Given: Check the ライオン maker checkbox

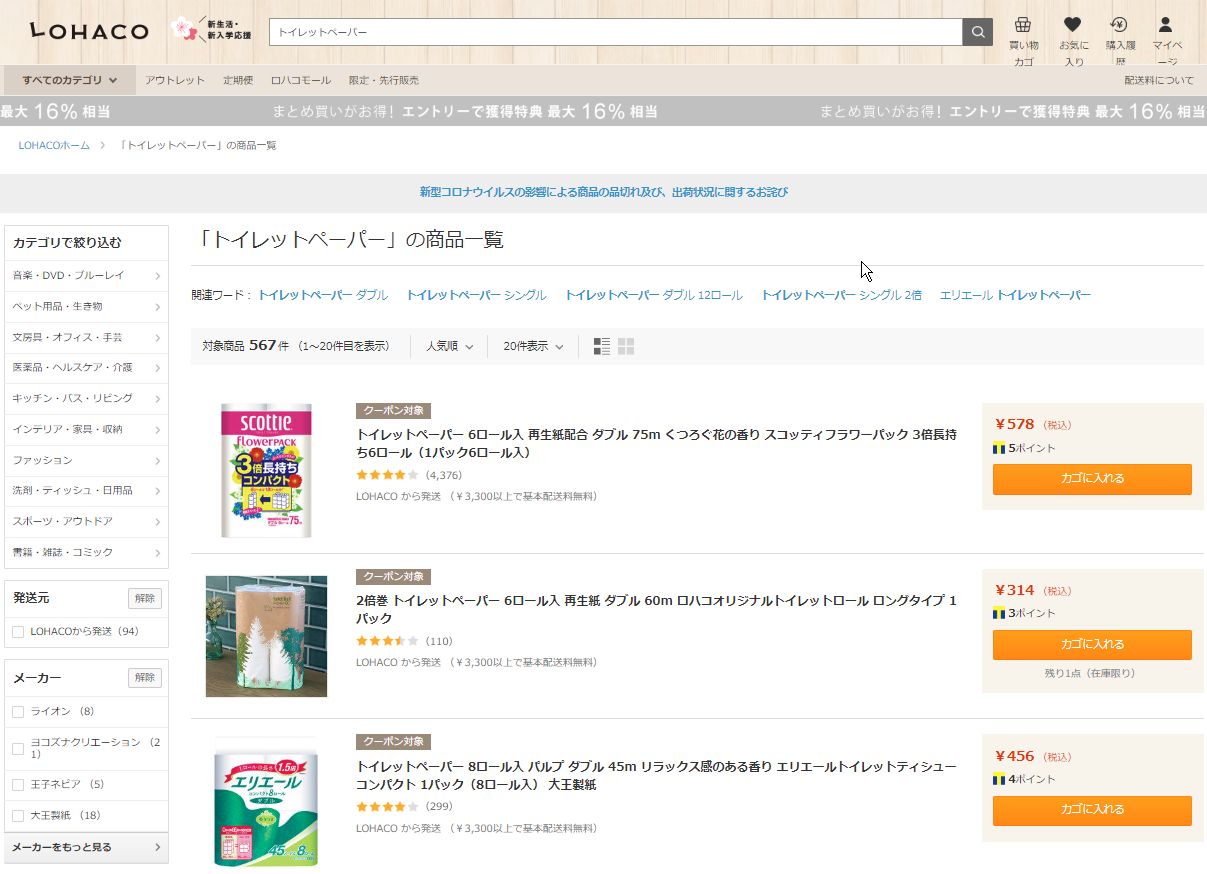Looking at the screenshot, I should [x=18, y=712].
